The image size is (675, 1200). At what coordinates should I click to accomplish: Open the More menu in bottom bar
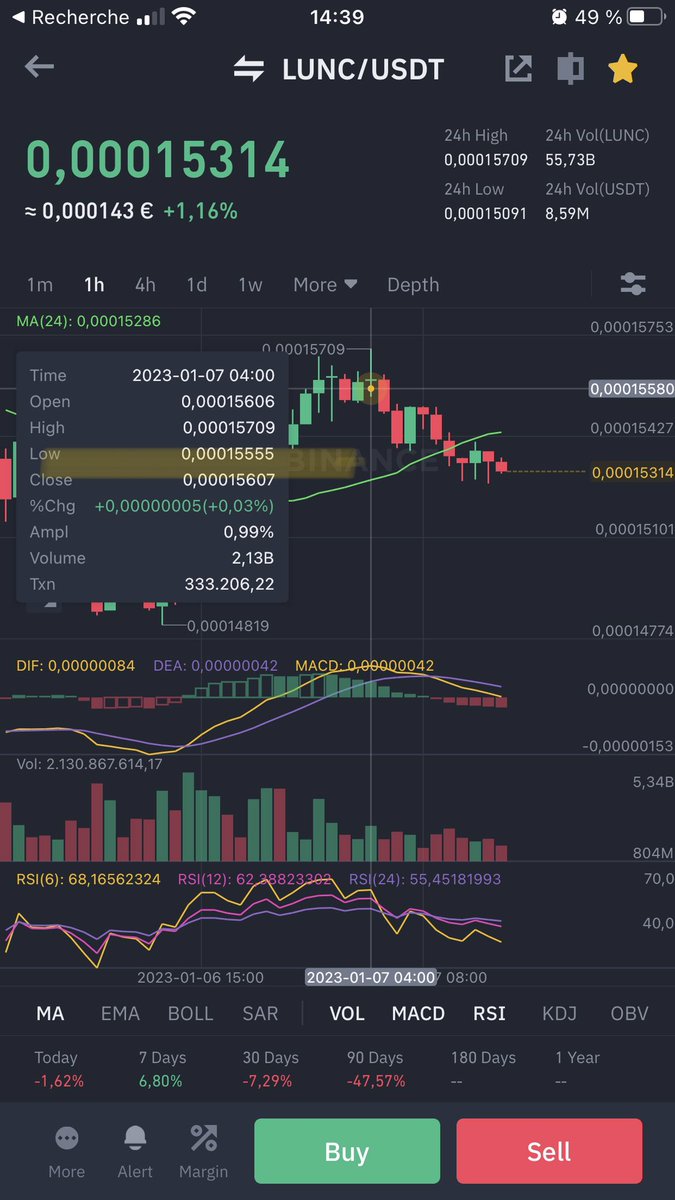click(67, 1150)
